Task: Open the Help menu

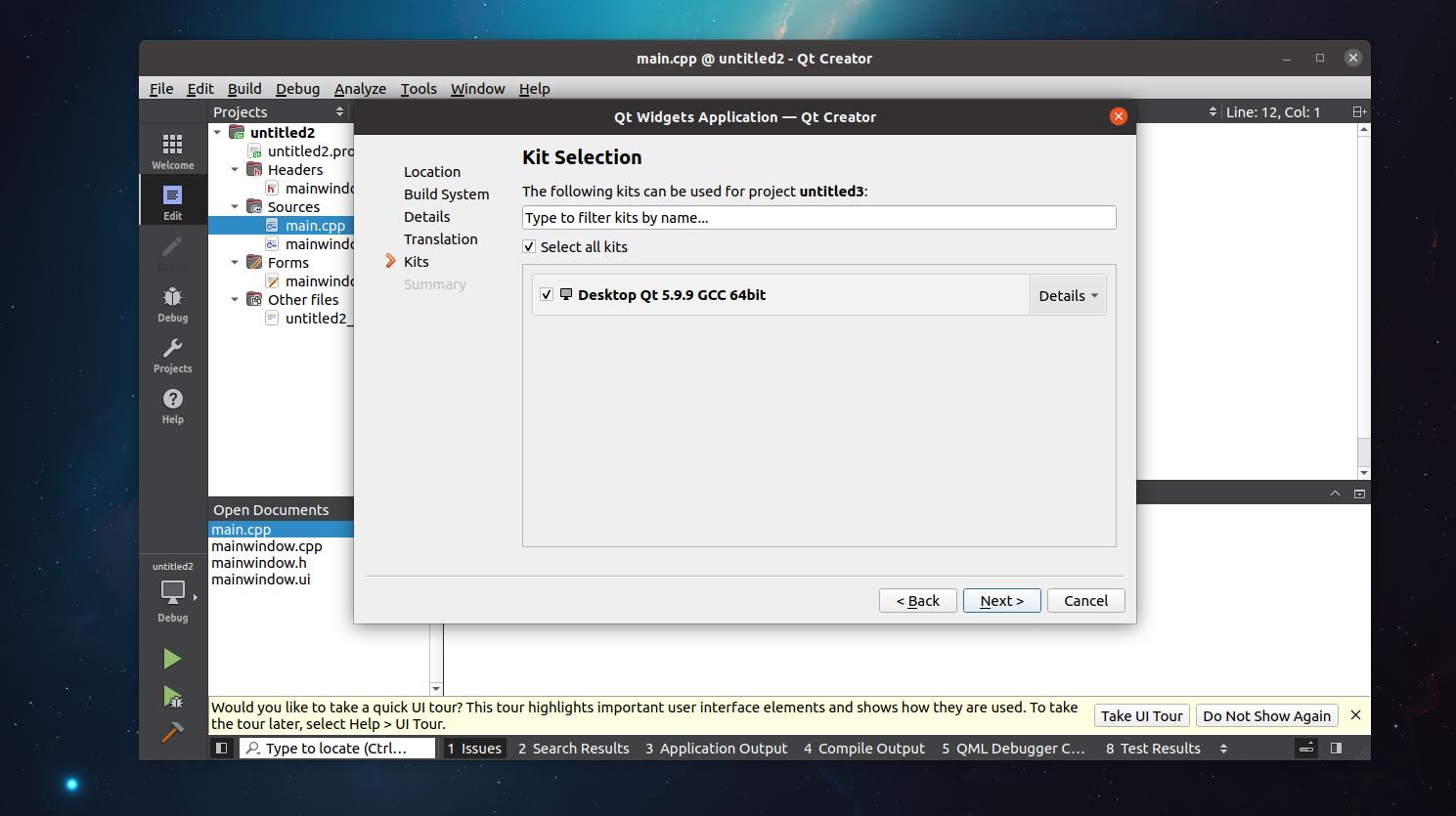Action: pos(534,88)
